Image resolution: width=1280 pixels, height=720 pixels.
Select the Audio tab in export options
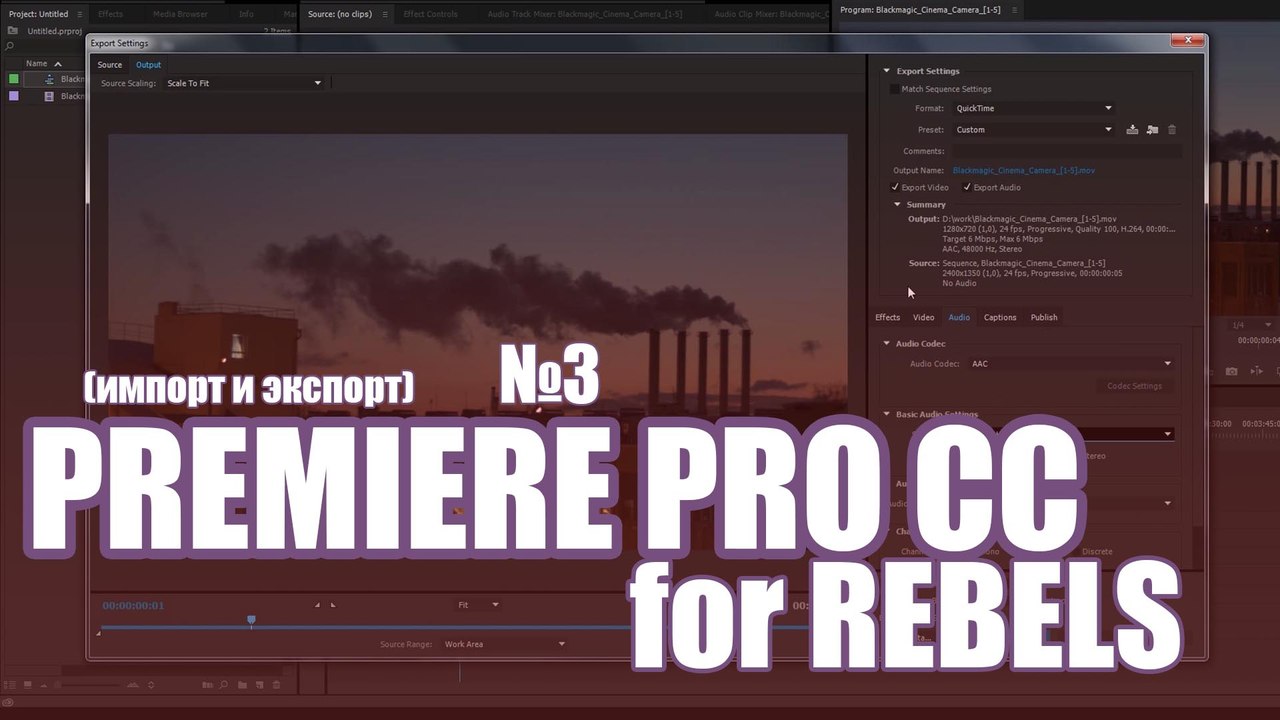pos(959,318)
